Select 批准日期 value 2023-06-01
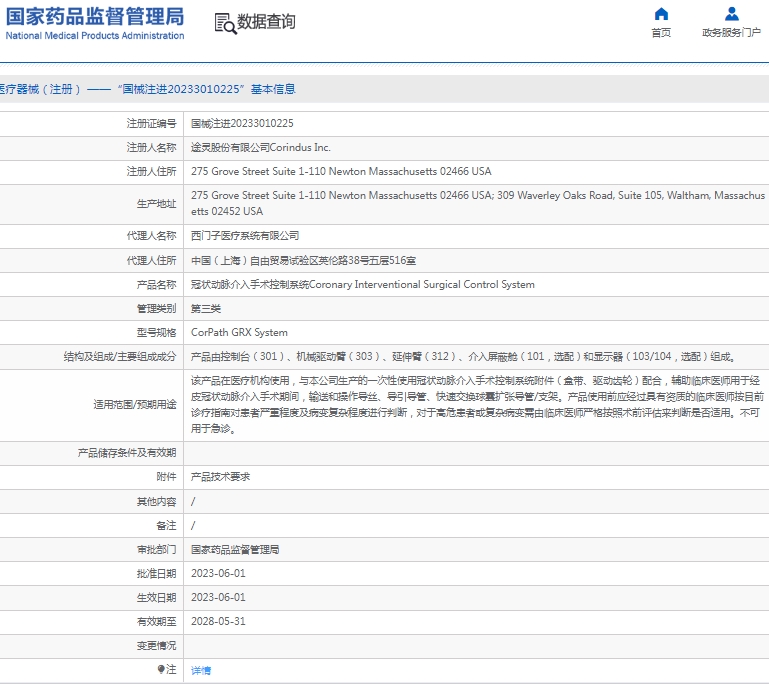Viewport: 769px width, 684px height. pos(218,574)
